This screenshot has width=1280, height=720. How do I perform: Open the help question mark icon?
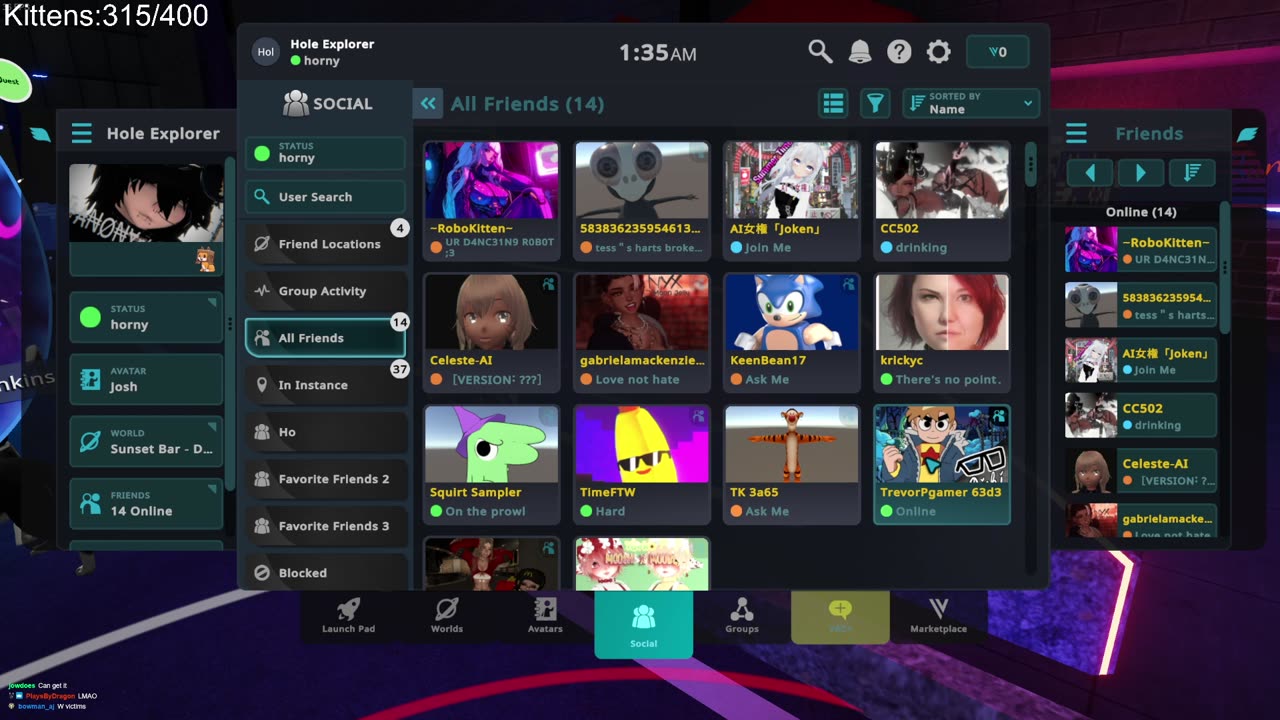899,52
